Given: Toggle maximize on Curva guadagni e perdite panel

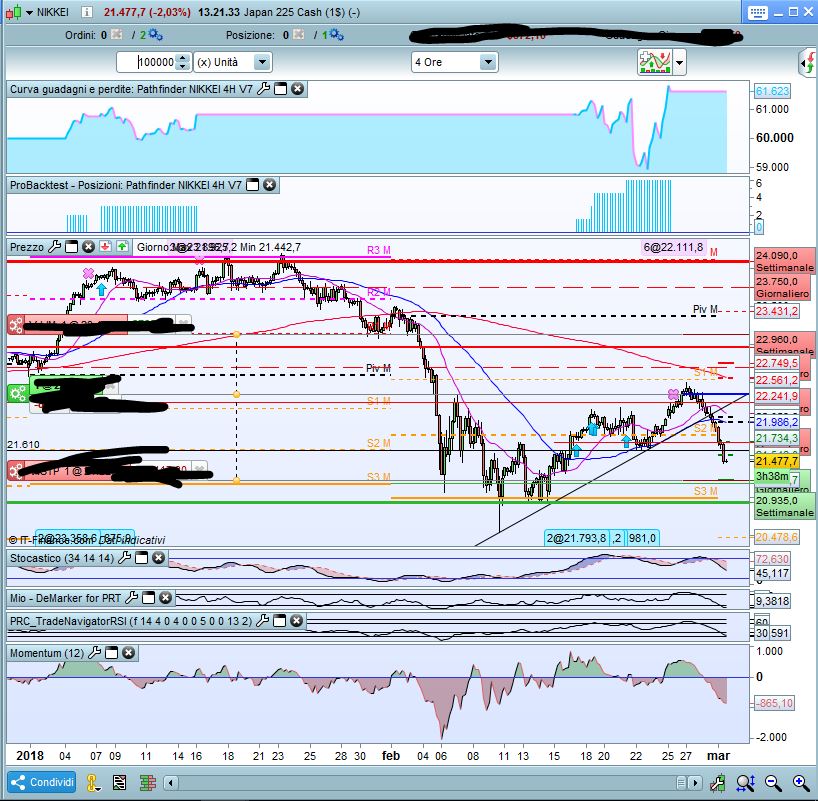Looking at the screenshot, I should (x=281, y=89).
